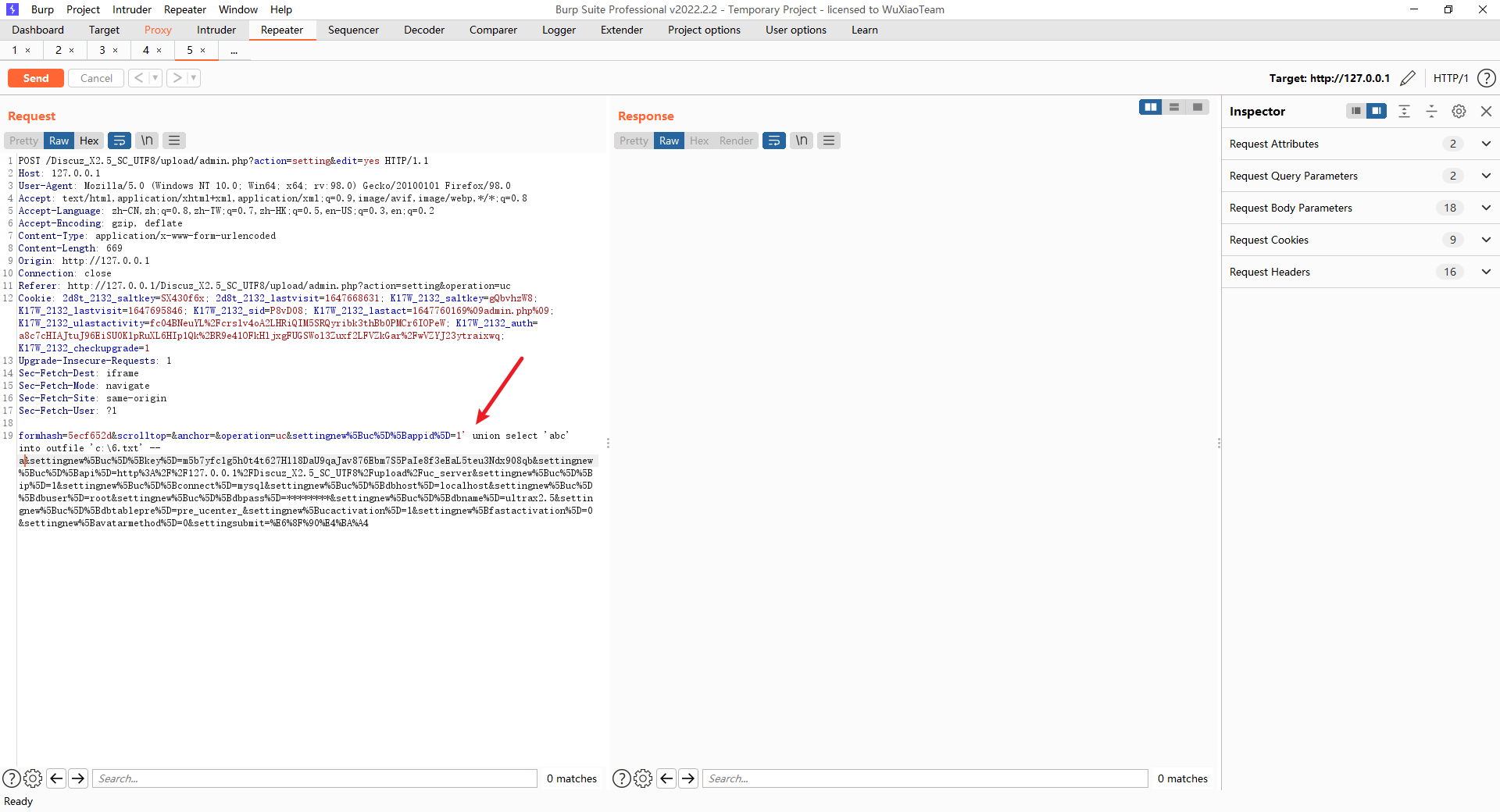Click the Cancel button
This screenshot has height=812, width=1500.
(x=96, y=78)
